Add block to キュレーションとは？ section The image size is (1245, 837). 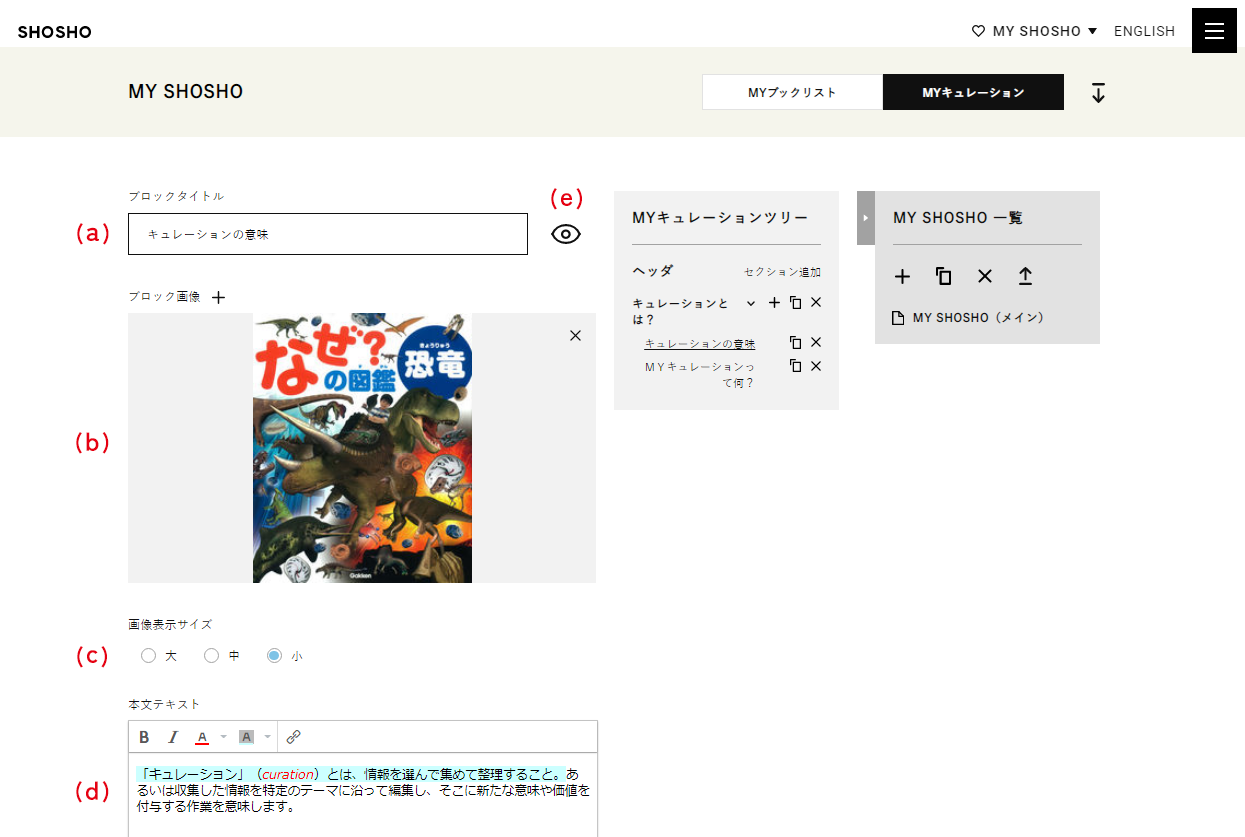pyautogui.click(x=774, y=302)
